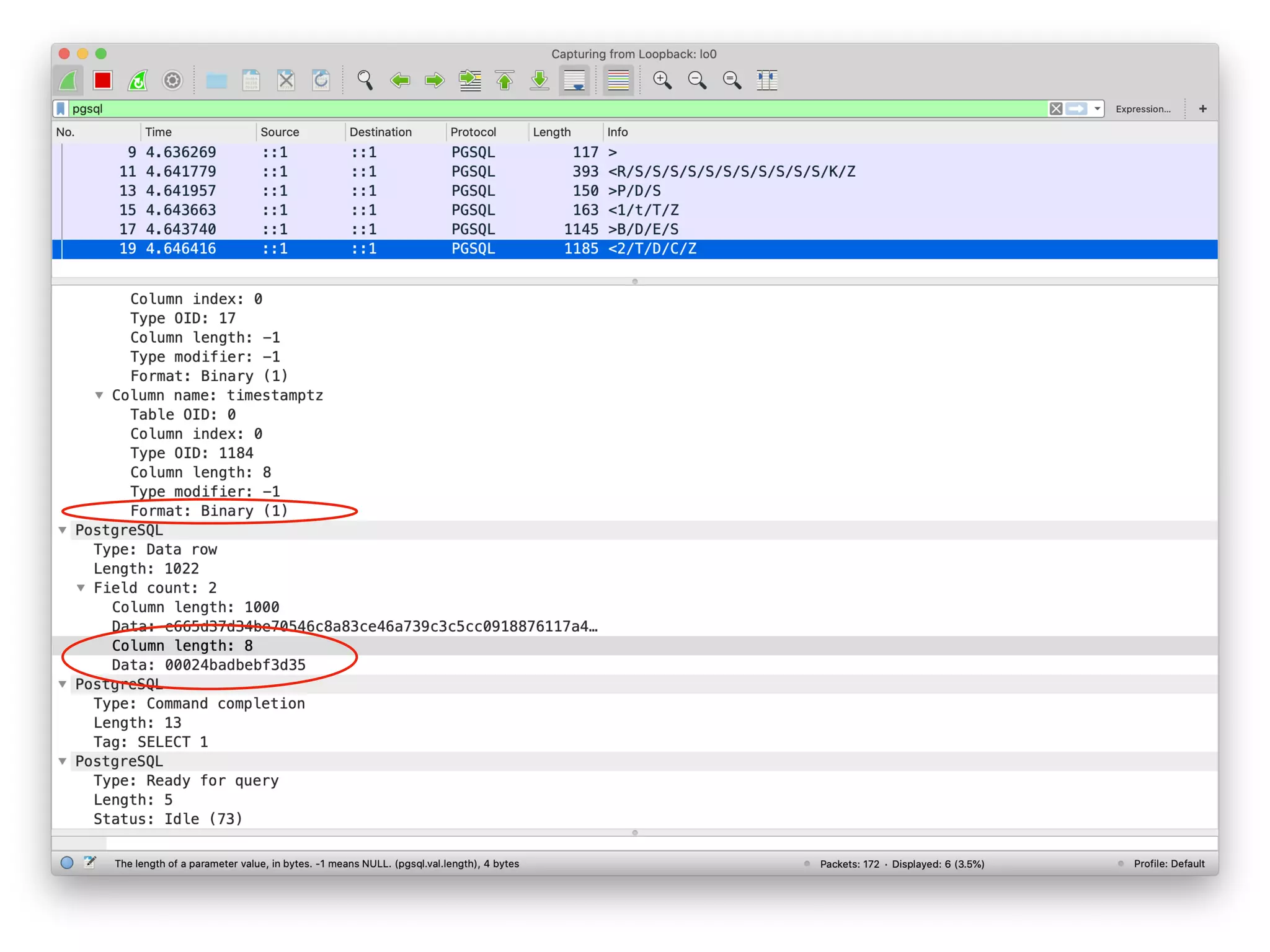
Task: Sort by Protocol column header
Action: (487, 132)
